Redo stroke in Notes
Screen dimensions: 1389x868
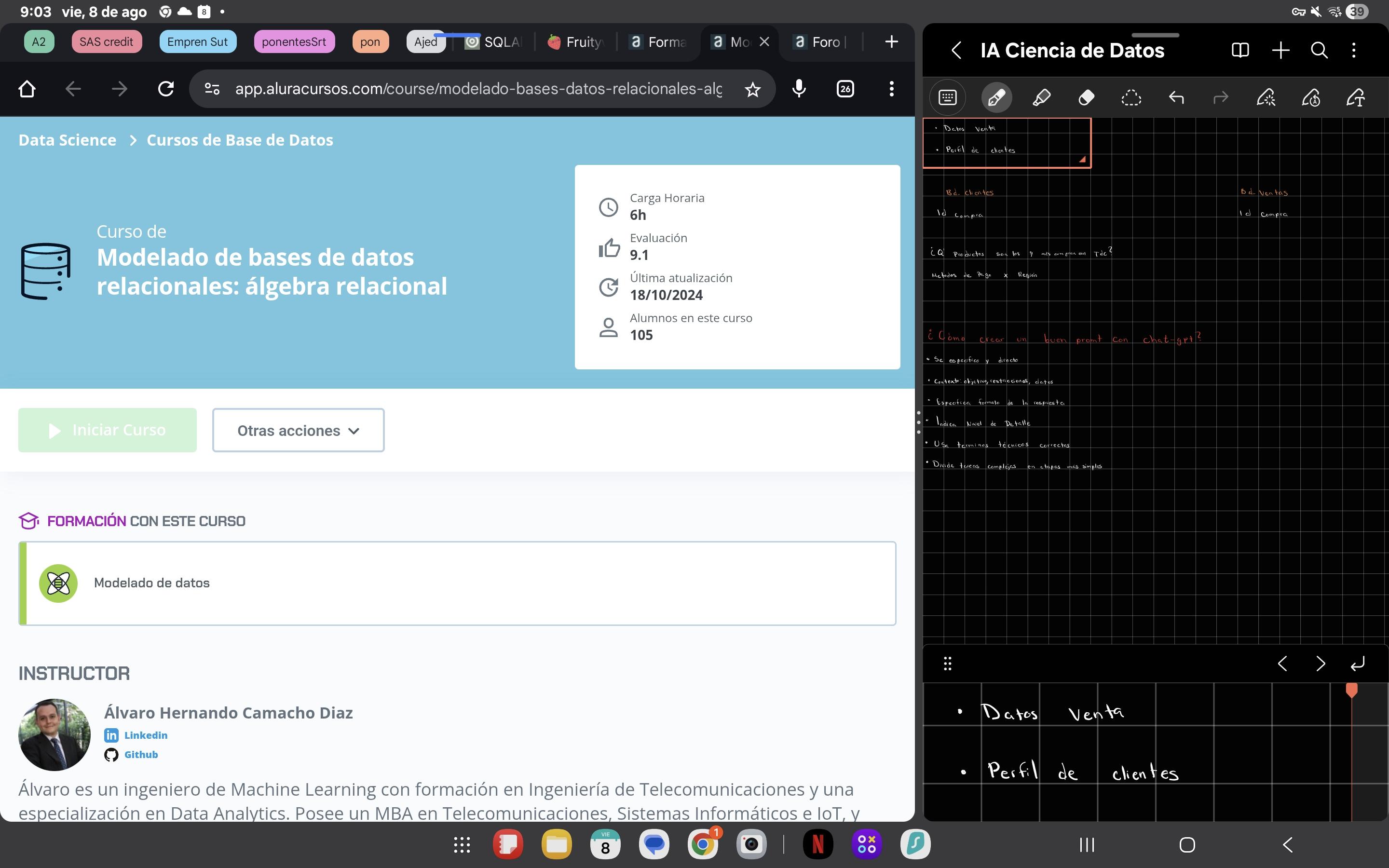coord(1221,97)
